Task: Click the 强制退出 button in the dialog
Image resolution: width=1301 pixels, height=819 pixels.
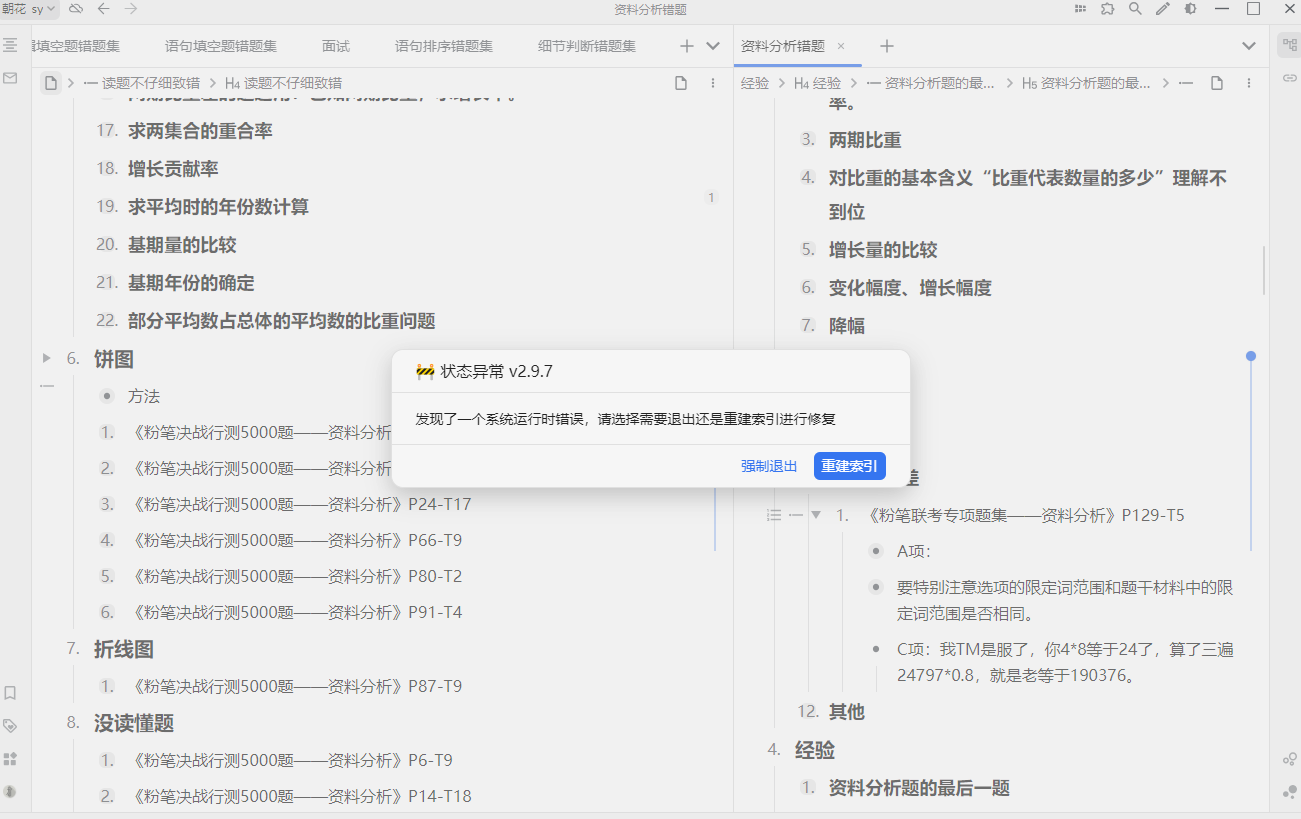Action: (x=769, y=466)
